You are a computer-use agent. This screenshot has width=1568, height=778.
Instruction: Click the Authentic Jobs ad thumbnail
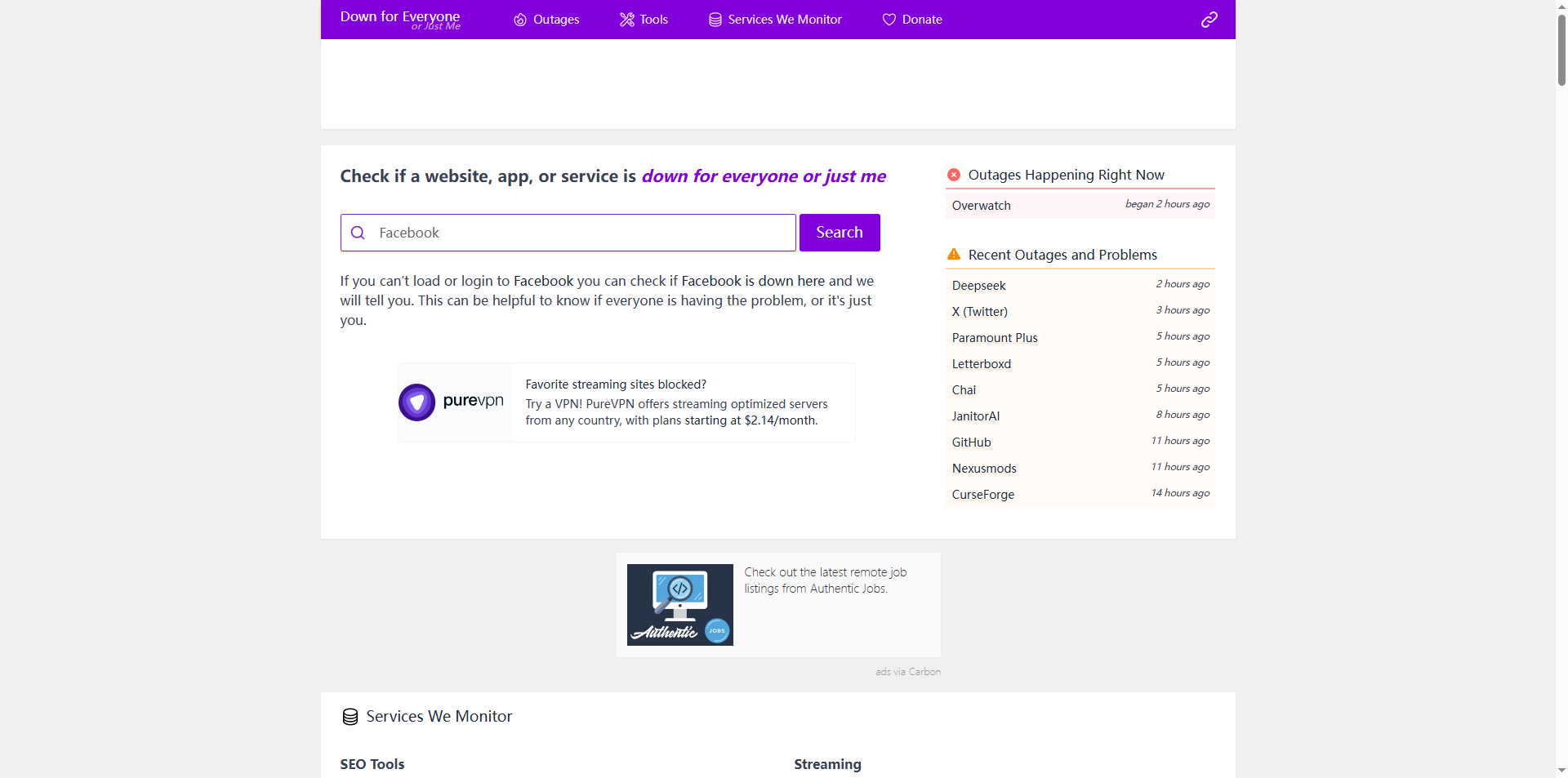(x=679, y=605)
